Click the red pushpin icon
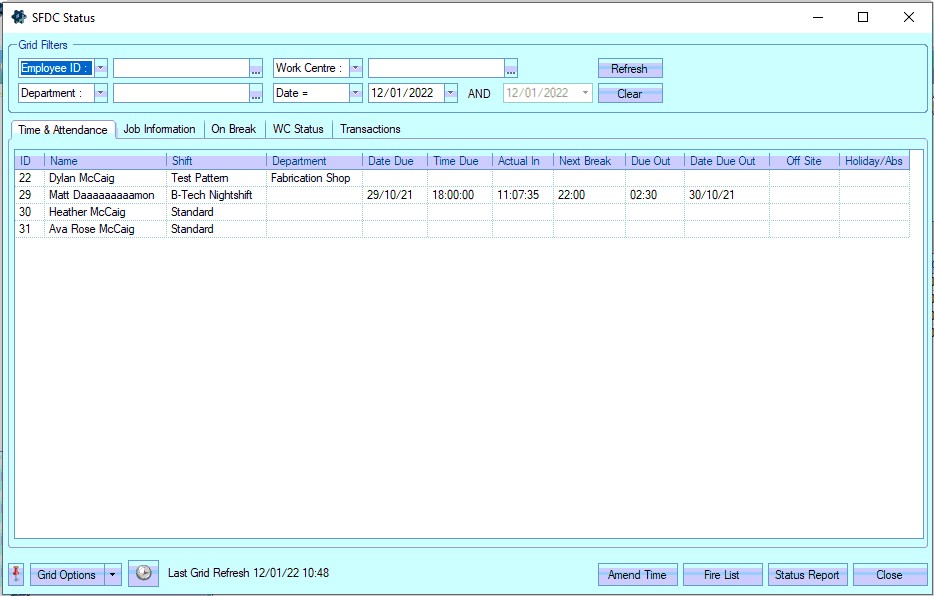 [x=17, y=574]
